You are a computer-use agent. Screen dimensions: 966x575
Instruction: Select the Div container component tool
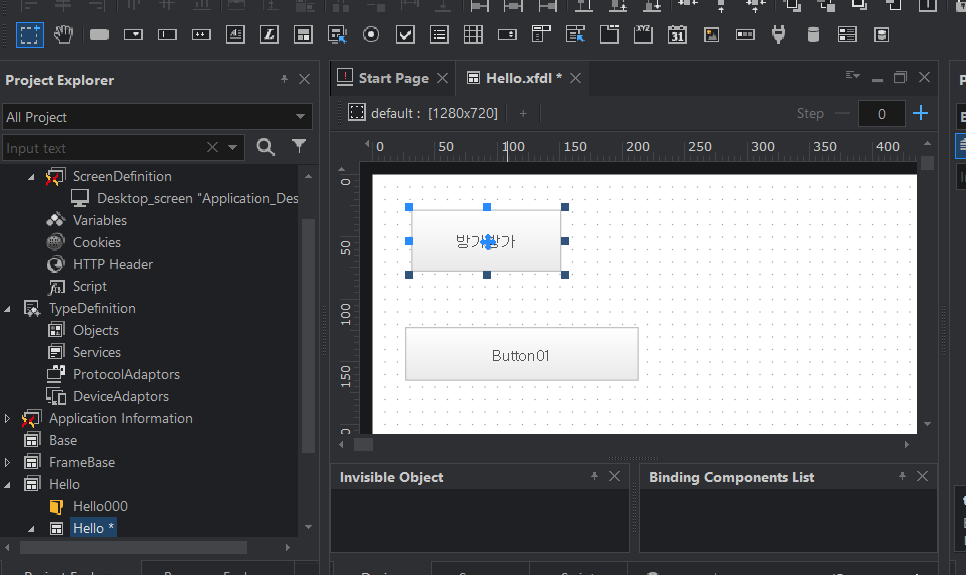tap(303, 35)
